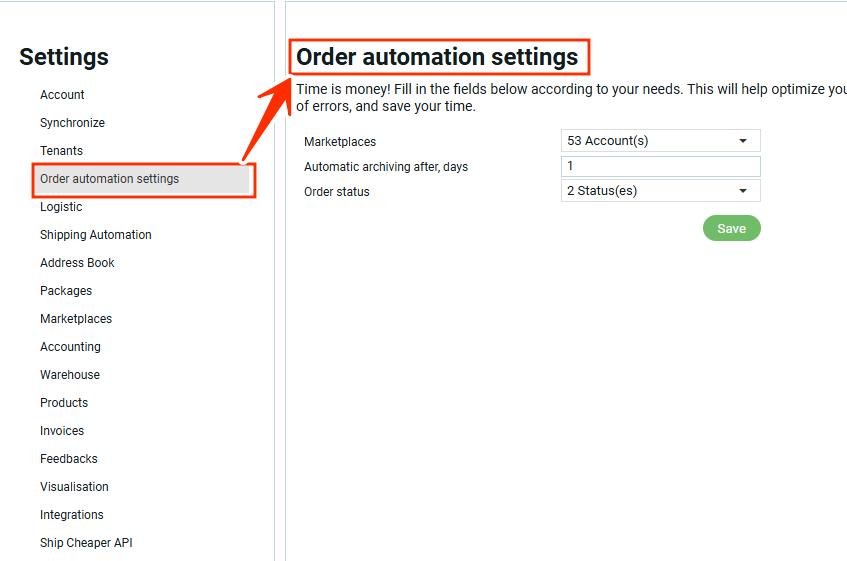Image resolution: width=847 pixels, height=561 pixels.
Task: Expand the Order status dropdown
Action: click(x=660, y=191)
